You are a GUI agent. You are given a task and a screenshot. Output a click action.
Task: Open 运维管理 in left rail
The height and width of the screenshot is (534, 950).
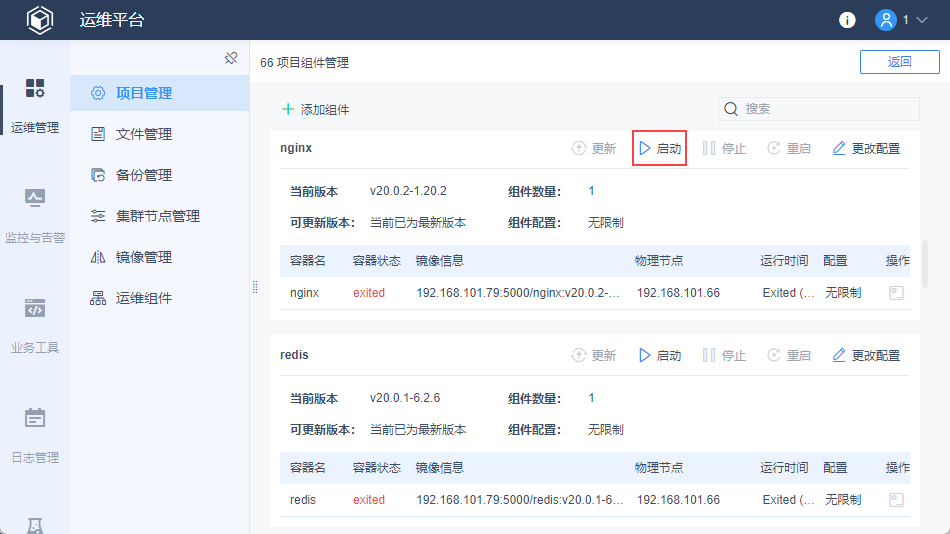[x=35, y=105]
